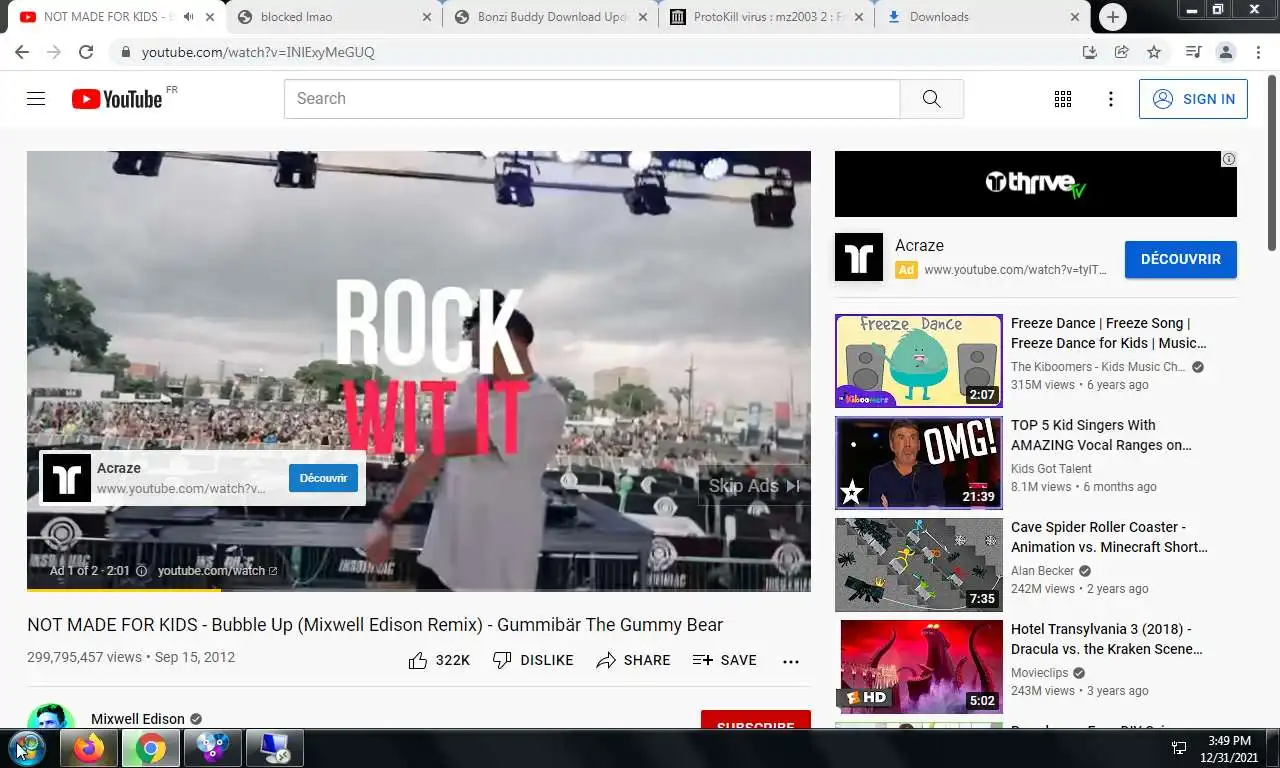
Task: Open the taskbar clock showing 3:49 PM
Action: 1229,748
